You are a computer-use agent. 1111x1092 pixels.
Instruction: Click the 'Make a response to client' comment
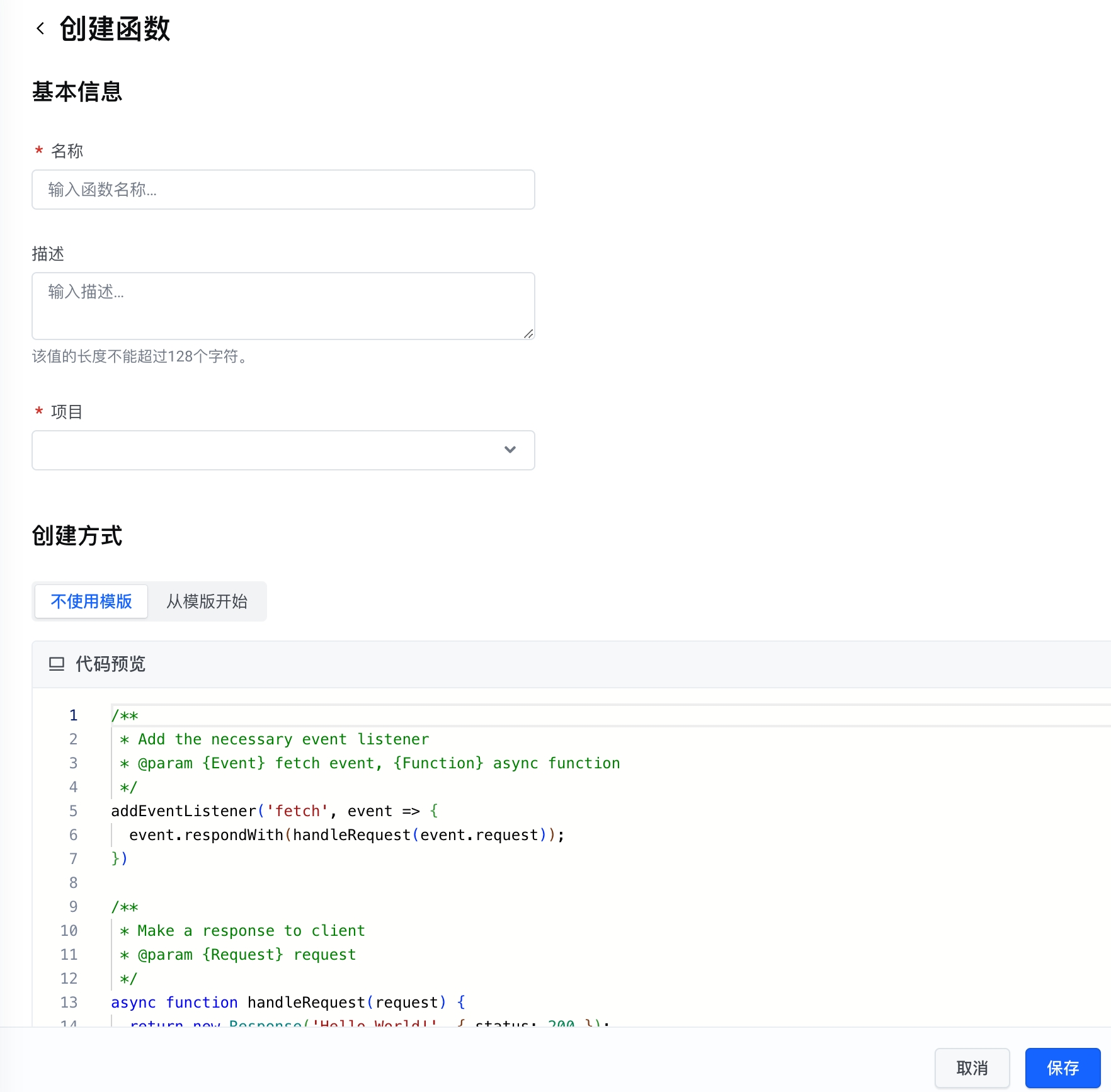click(x=242, y=931)
